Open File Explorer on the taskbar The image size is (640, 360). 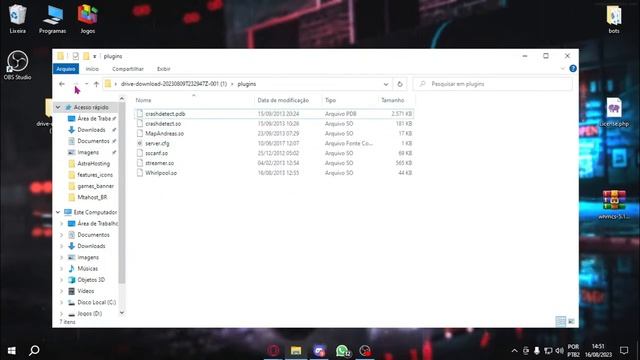(x=296, y=351)
